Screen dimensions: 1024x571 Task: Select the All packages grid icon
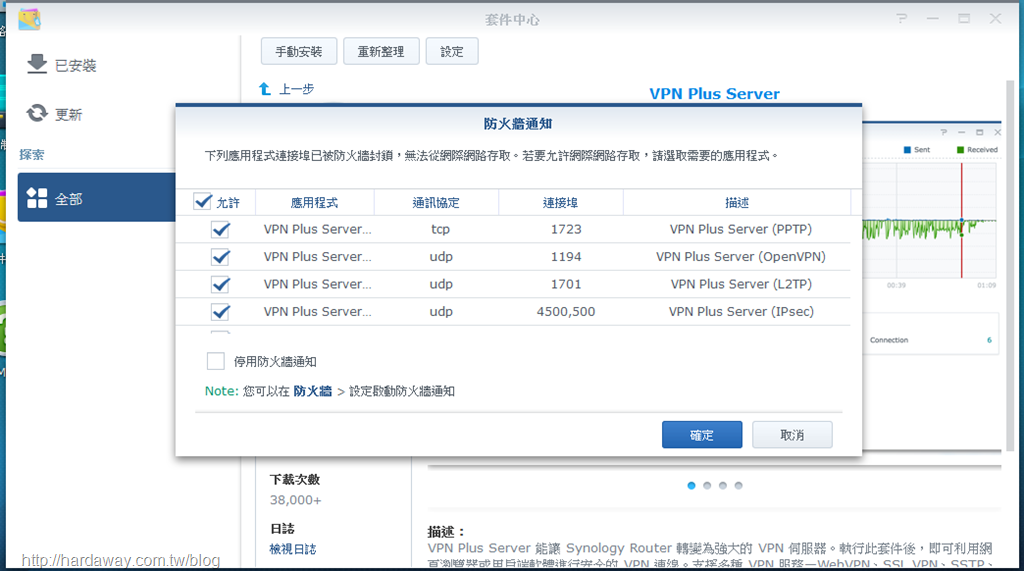(x=37, y=198)
